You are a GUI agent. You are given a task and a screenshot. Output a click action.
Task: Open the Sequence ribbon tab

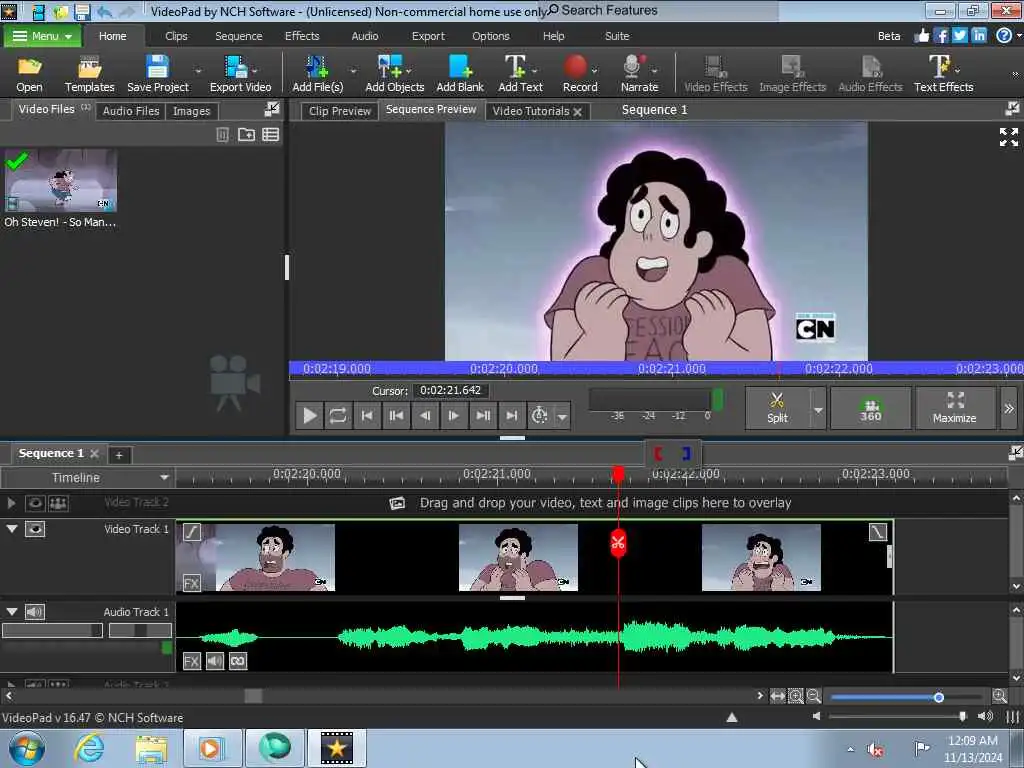click(238, 36)
